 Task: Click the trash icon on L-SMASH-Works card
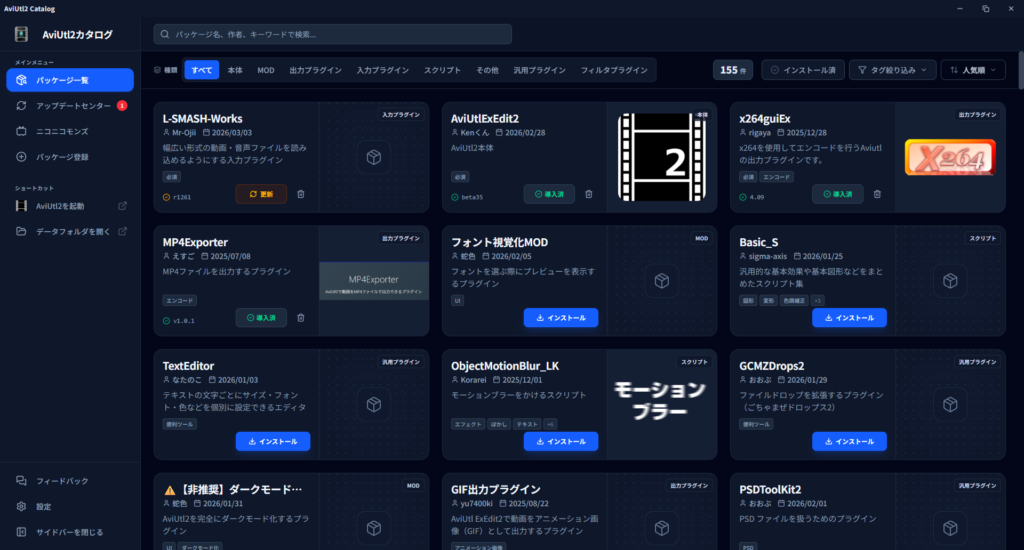[301, 194]
